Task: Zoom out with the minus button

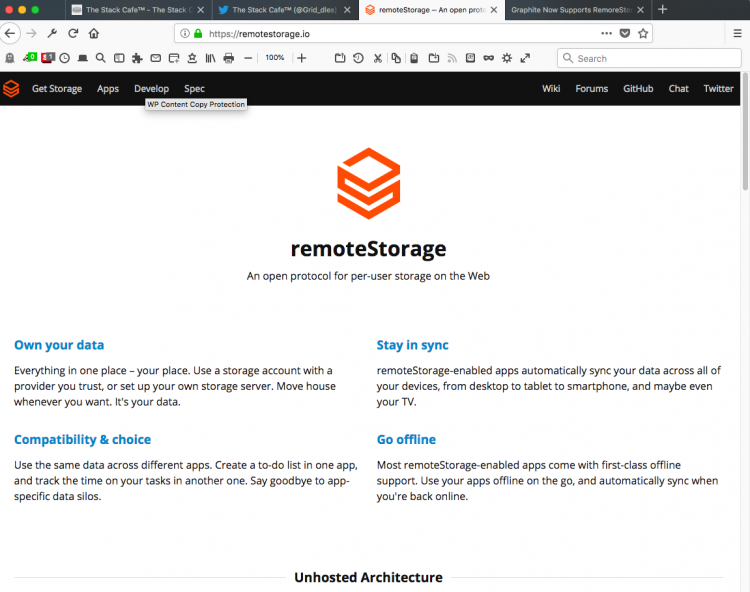Action: pyautogui.click(x=248, y=58)
